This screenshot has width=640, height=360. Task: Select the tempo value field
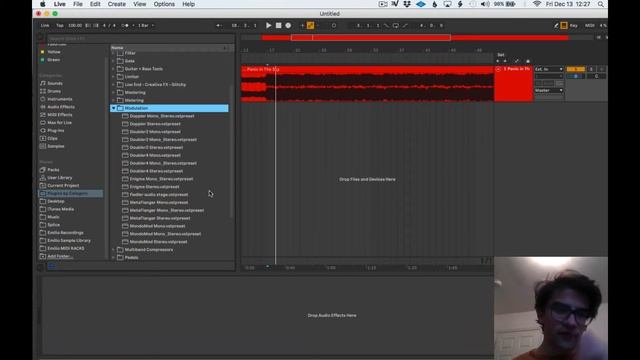[x=75, y=25]
